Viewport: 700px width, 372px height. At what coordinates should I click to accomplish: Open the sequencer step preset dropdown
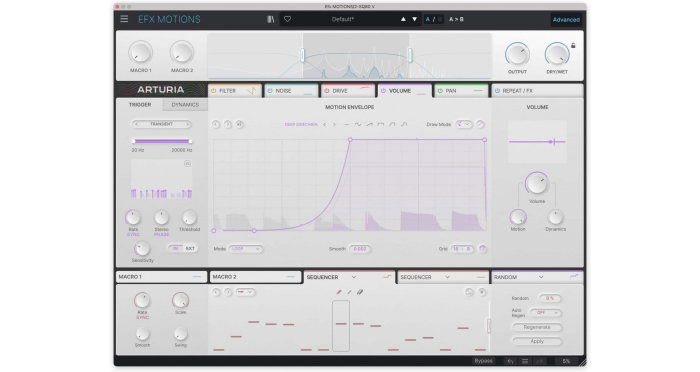pyautogui.click(x=246, y=292)
